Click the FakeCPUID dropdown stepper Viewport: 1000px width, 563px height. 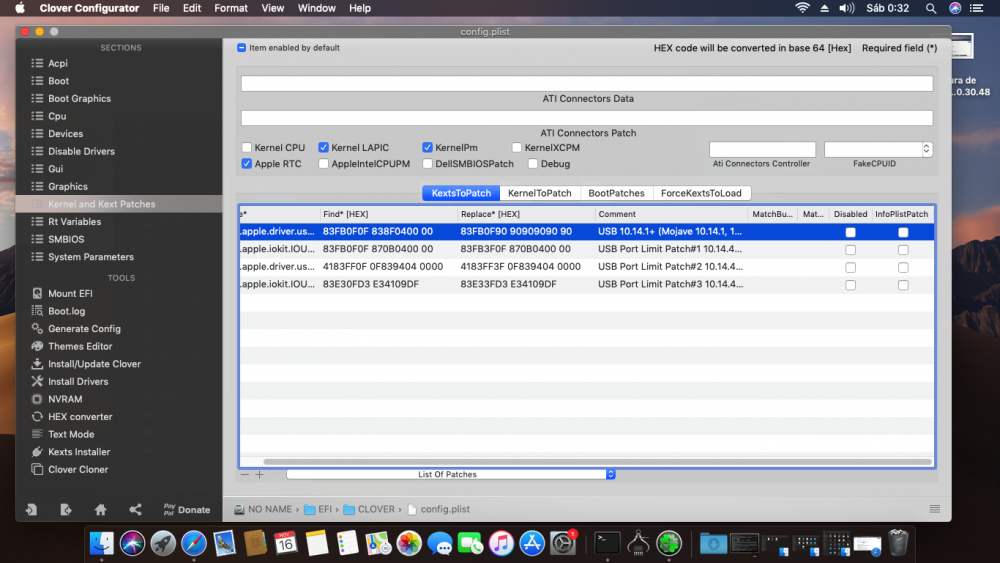pos(927,149)
